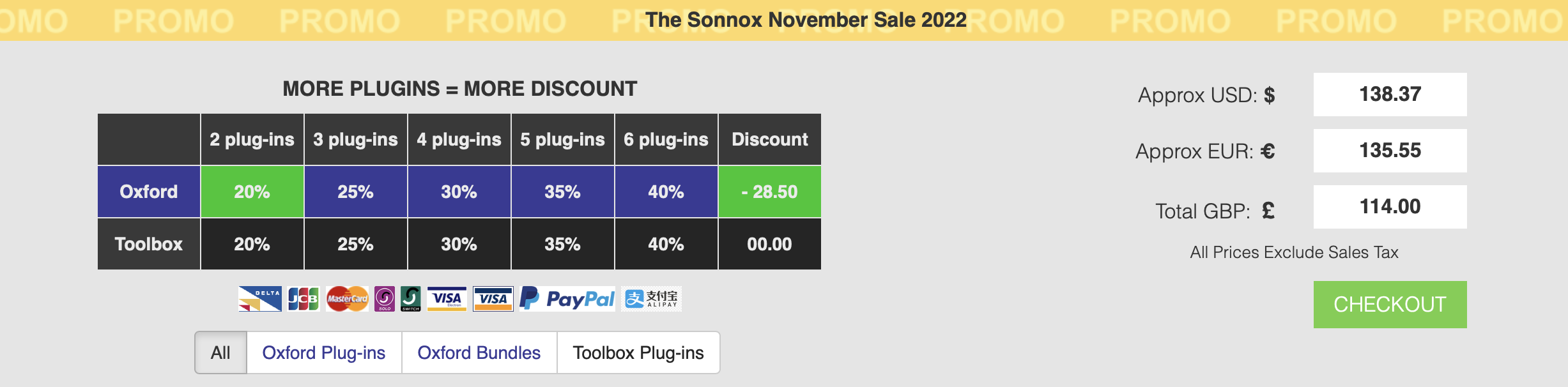Click the purple Solo card icon
The width and height of the screenshot is (1568, 387).
coord(385,299)
